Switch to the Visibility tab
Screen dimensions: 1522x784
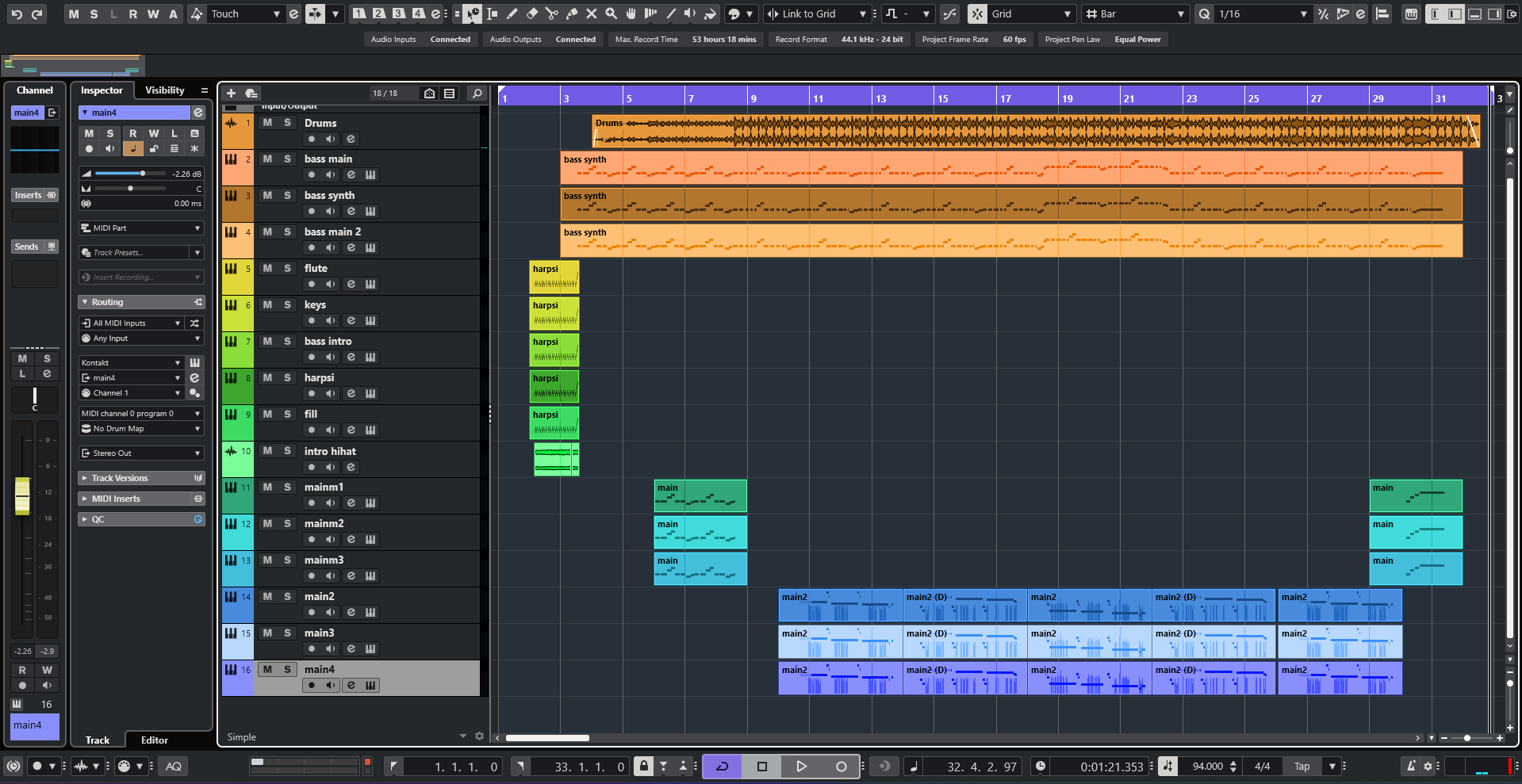pyautogui.click(x=164, y=90)
